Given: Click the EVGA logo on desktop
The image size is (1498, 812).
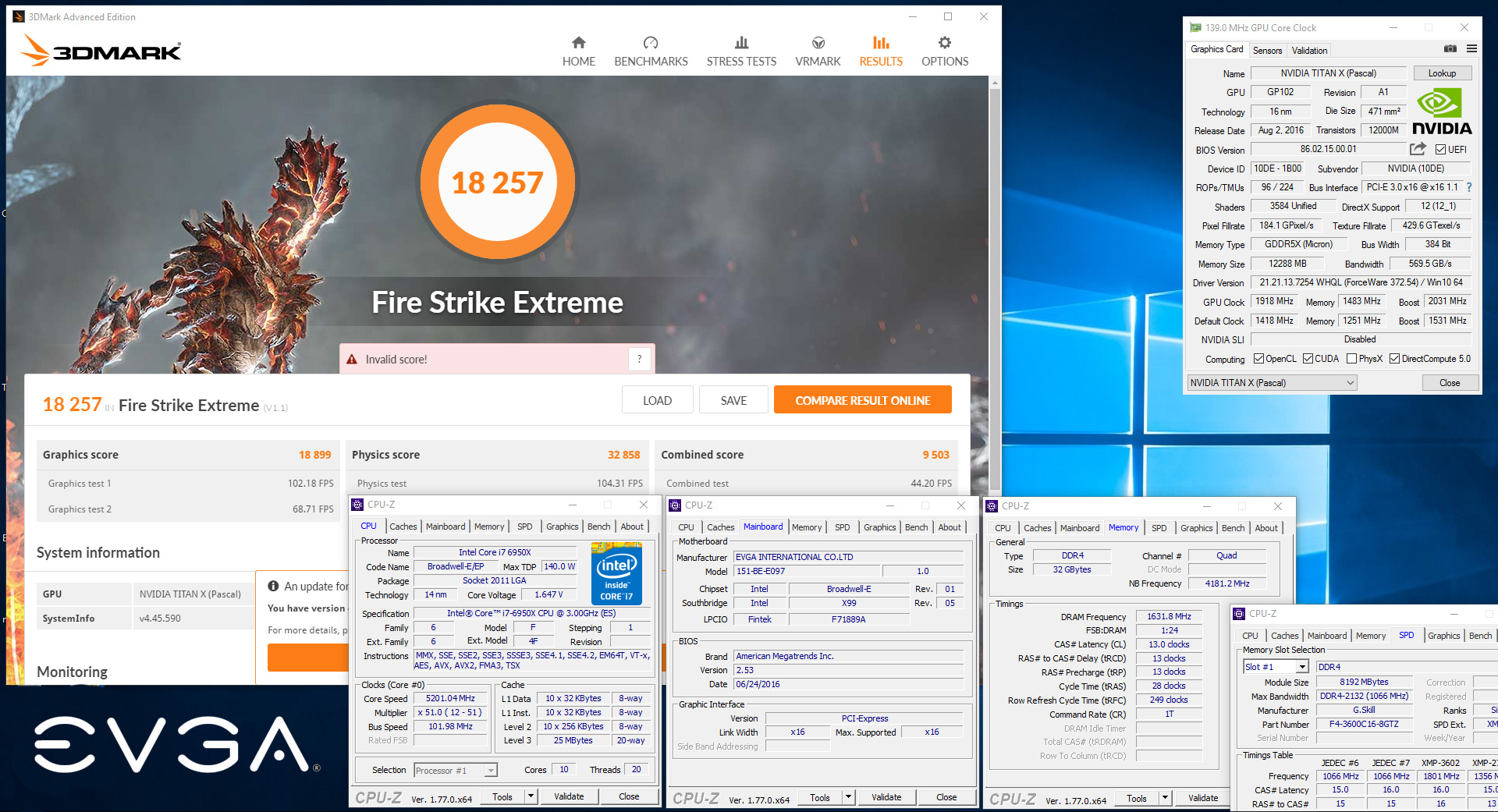Looking at the screenshot, I should click(x=177, y=743).
